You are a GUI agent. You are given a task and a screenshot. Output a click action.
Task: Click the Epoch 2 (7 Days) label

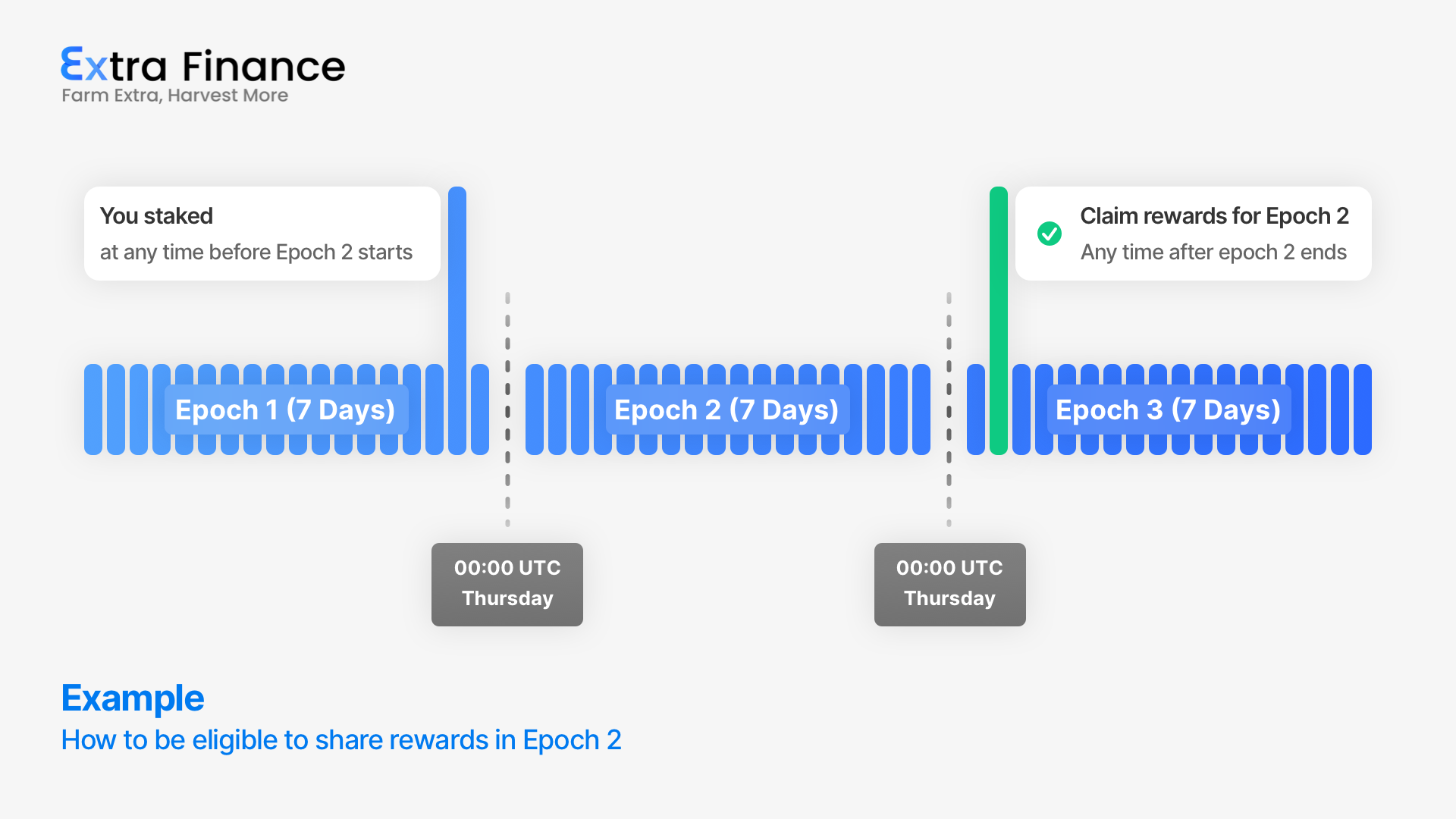tap(726, 409)
